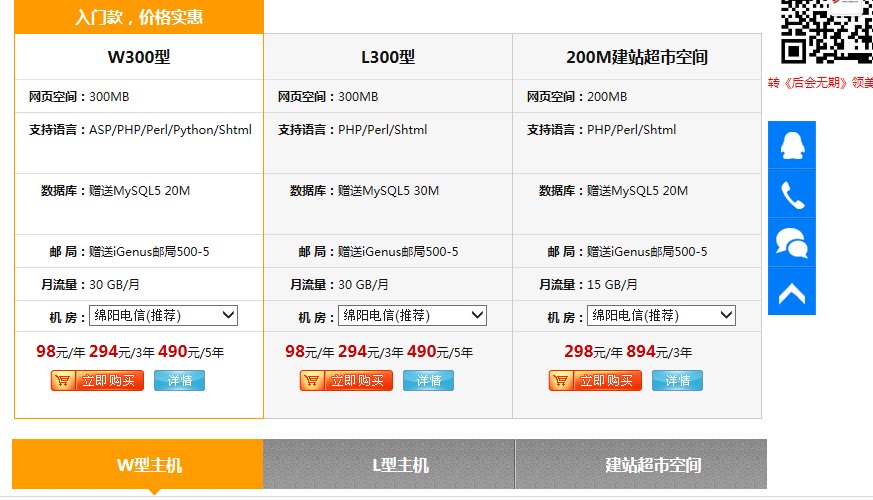Click the back-to-top arrow icon
Screen dimensions: 873x500
tap(792, 291)
